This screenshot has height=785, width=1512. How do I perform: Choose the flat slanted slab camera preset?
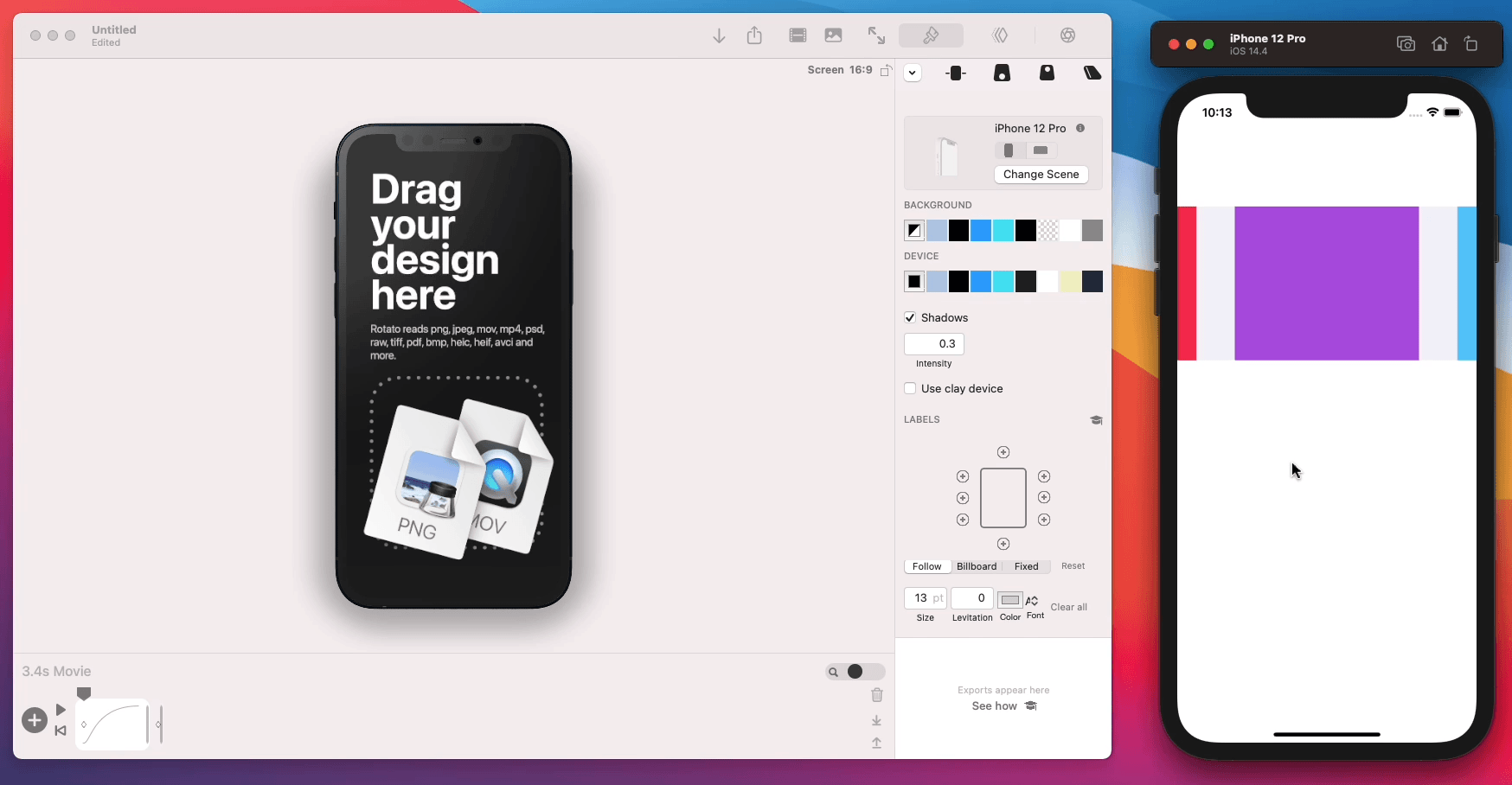pos(1092,73)
